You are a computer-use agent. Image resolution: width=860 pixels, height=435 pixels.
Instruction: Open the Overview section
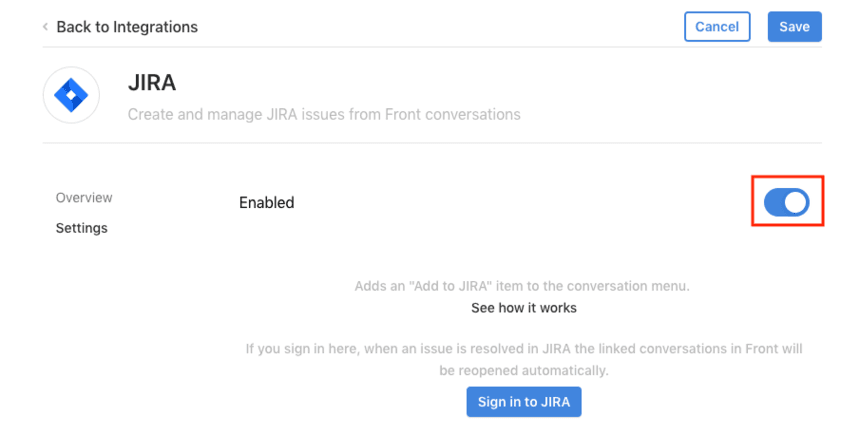tap(84, 197)
